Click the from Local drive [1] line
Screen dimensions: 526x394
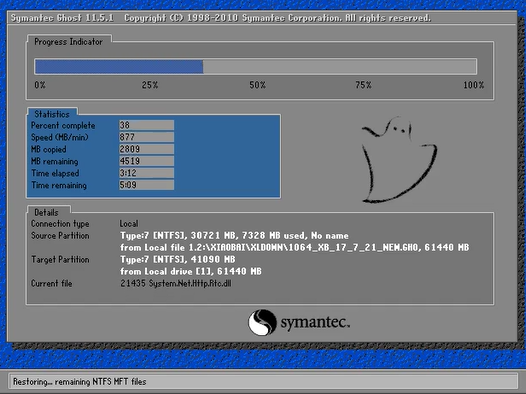pos(191,271)
